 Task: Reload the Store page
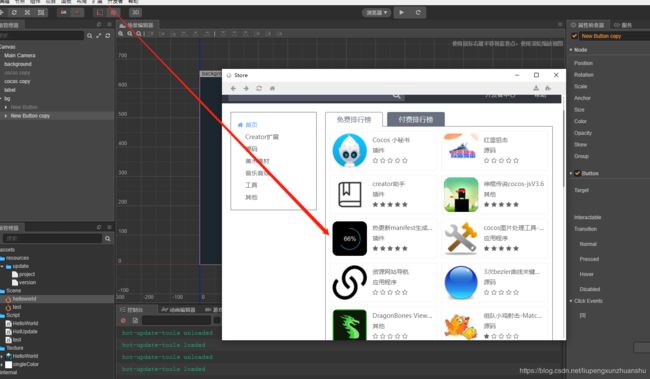tap(259, 88)
